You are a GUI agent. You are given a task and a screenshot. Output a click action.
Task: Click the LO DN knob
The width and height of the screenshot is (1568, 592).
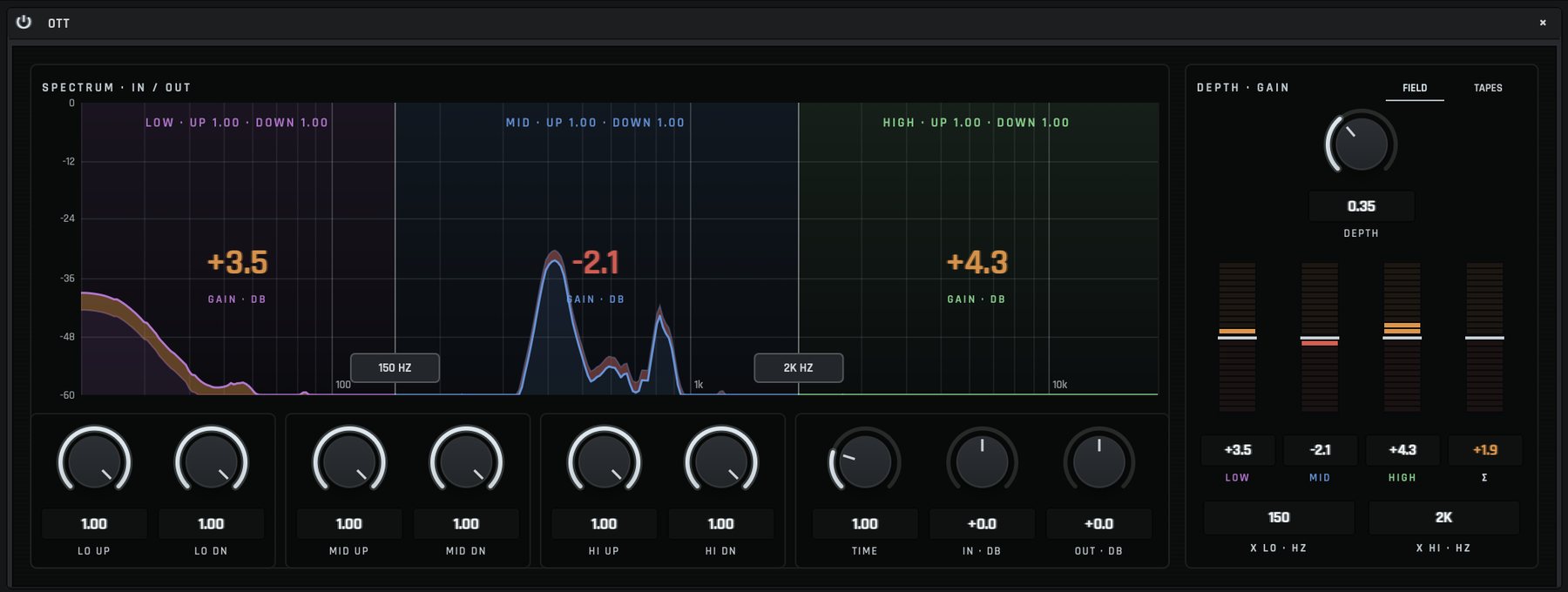click(211, 461)
